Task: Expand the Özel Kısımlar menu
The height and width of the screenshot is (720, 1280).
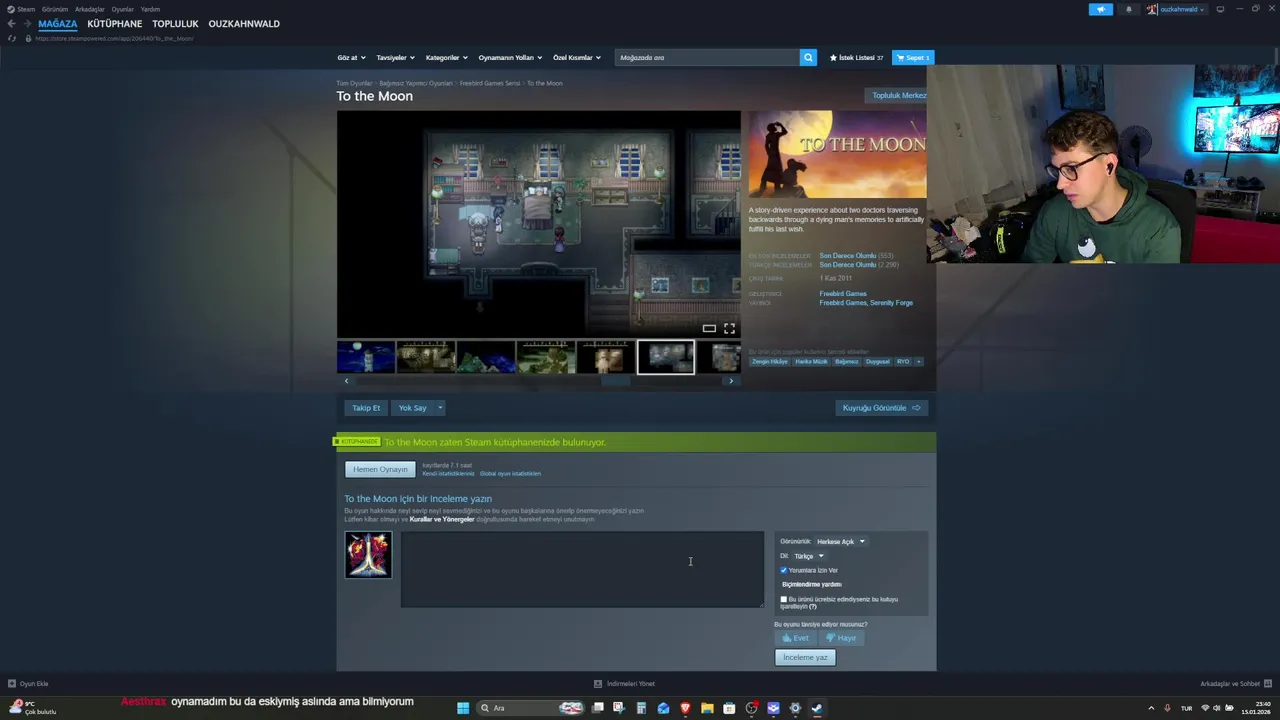Action: (x=577, y=57)
